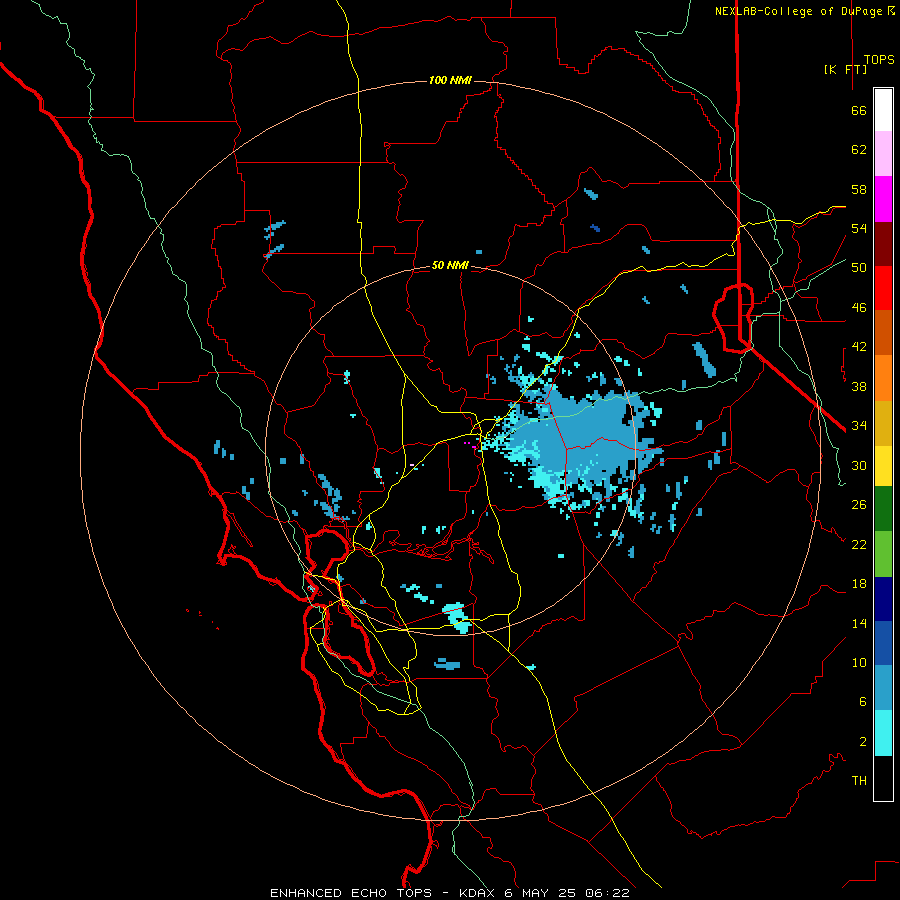900x900 pixels.
Task: Click the dark orange legend swatch
Action: [x=883, y=333]
